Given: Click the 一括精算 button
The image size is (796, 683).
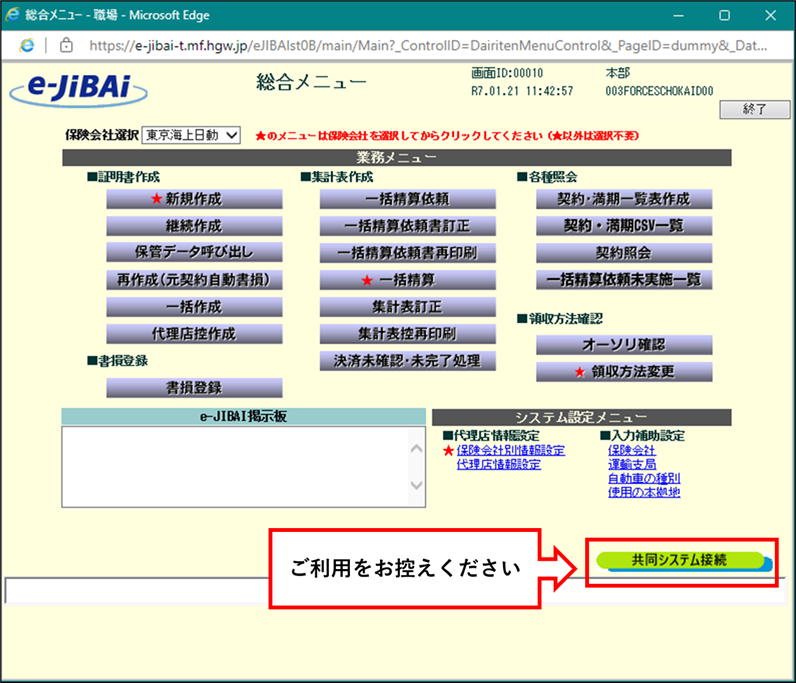Looking at the screenshot, I should tap(407, 280).
